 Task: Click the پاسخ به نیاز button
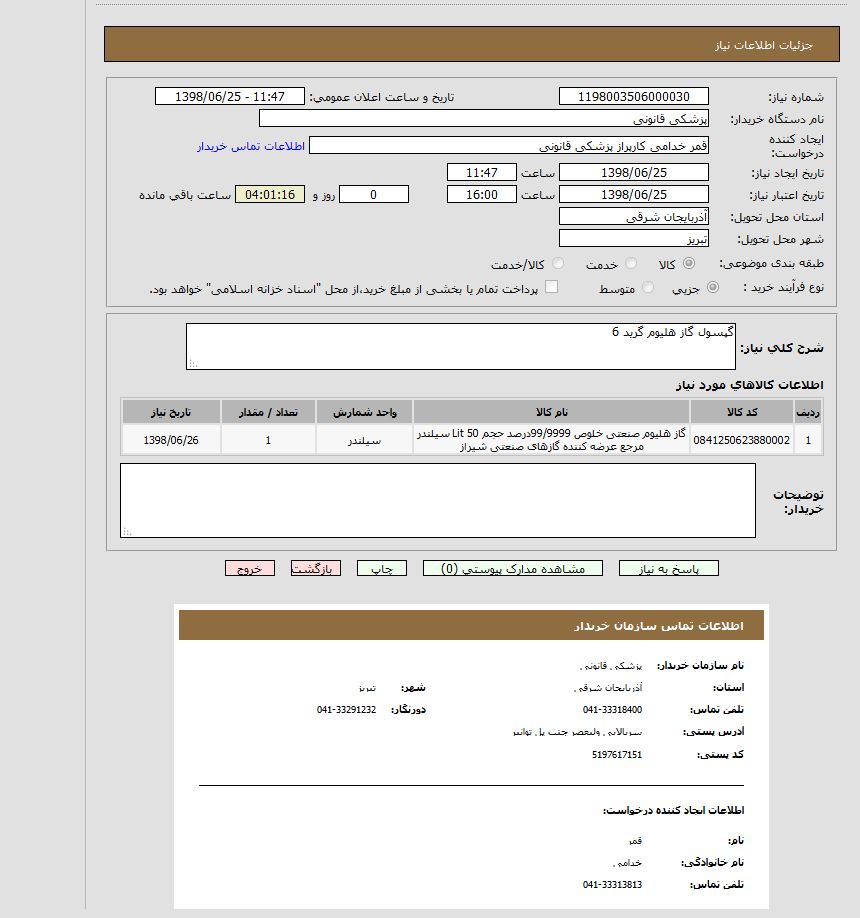pos(668,568)
